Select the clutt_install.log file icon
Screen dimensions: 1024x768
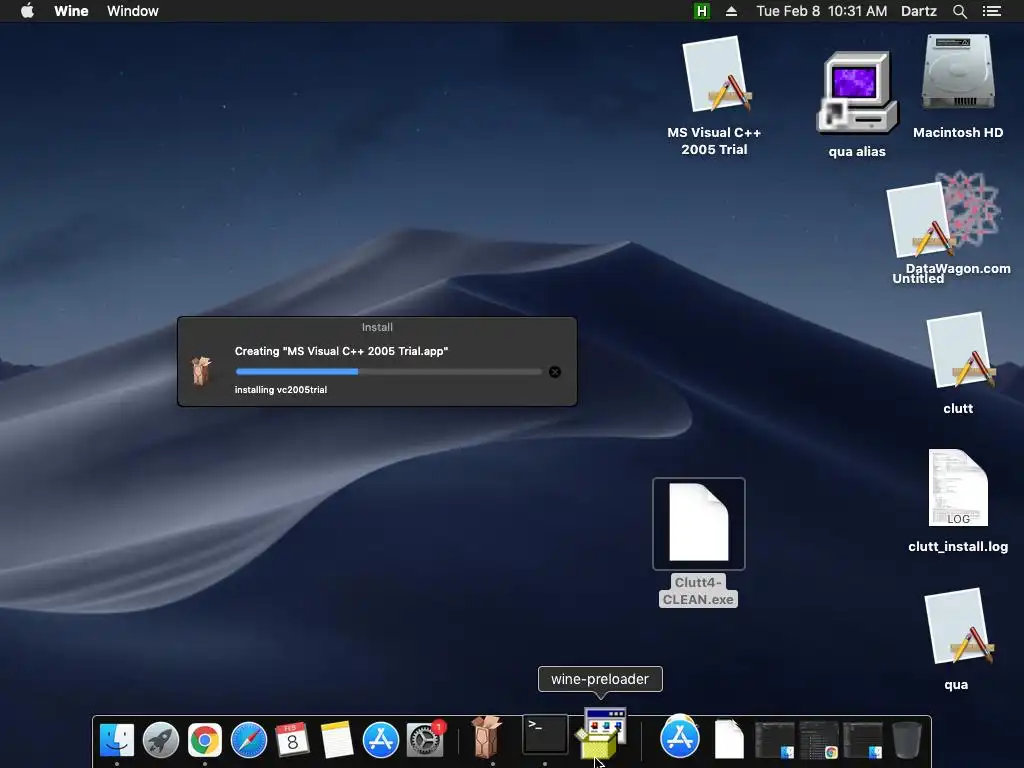tap(958, 488)
